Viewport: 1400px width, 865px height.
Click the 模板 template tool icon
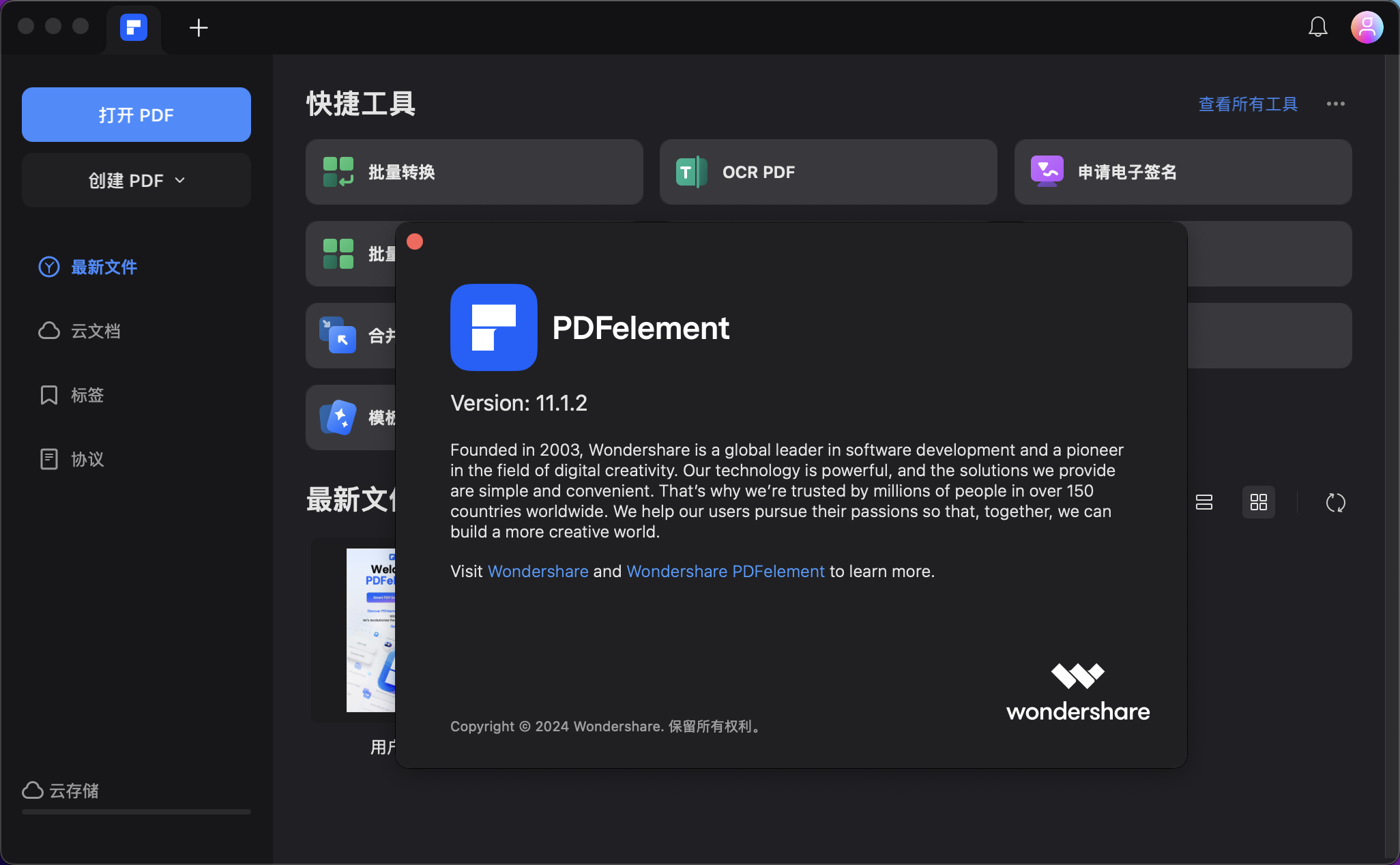(x=338, y=417)
